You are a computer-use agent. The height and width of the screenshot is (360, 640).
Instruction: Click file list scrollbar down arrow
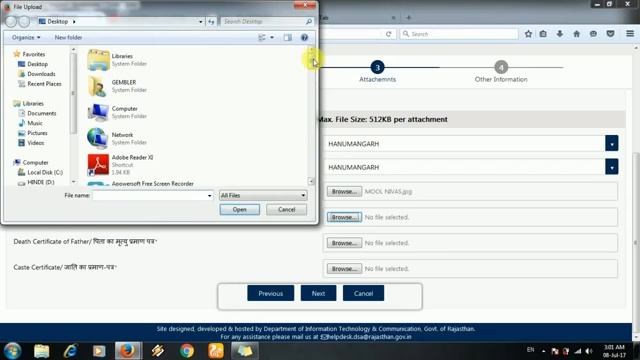(x=311, y=181)
